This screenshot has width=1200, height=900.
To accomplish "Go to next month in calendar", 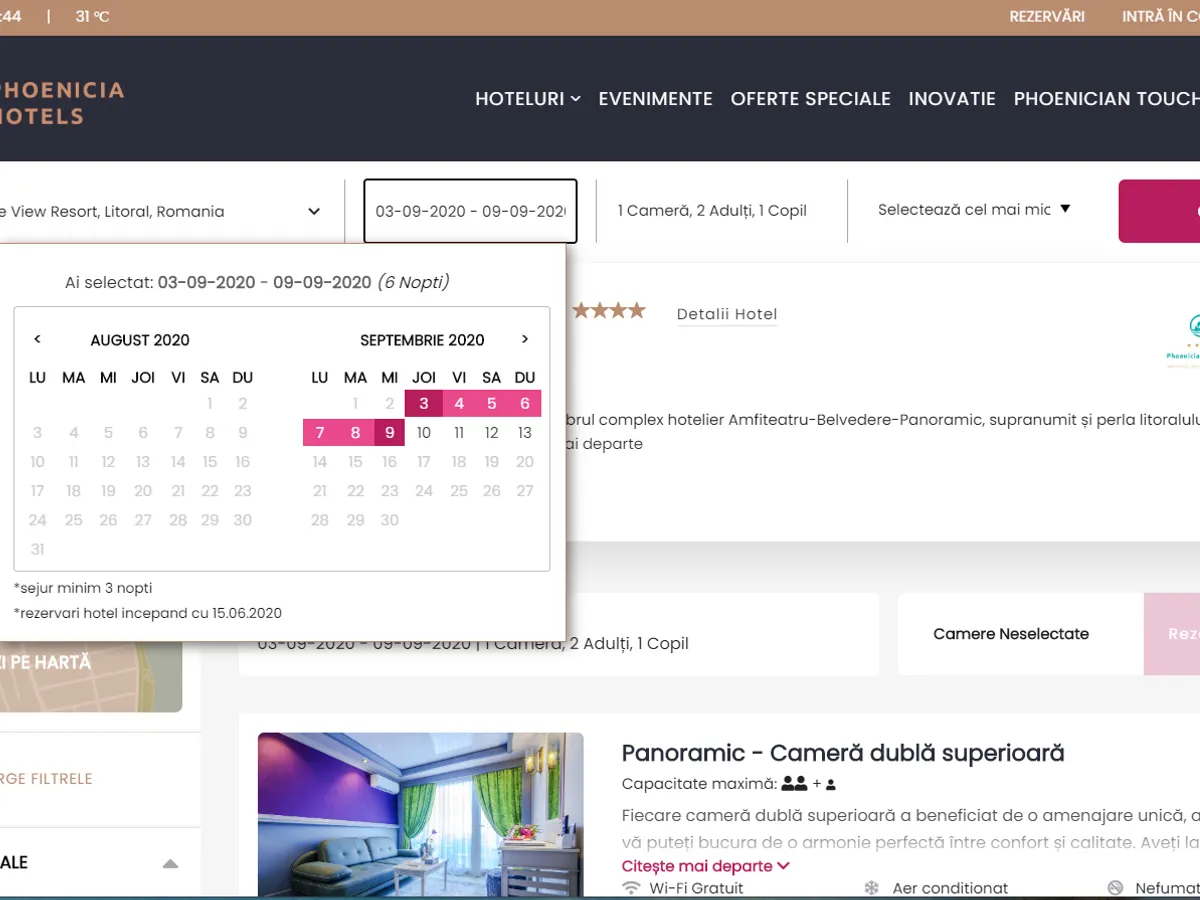I will 524,340.
